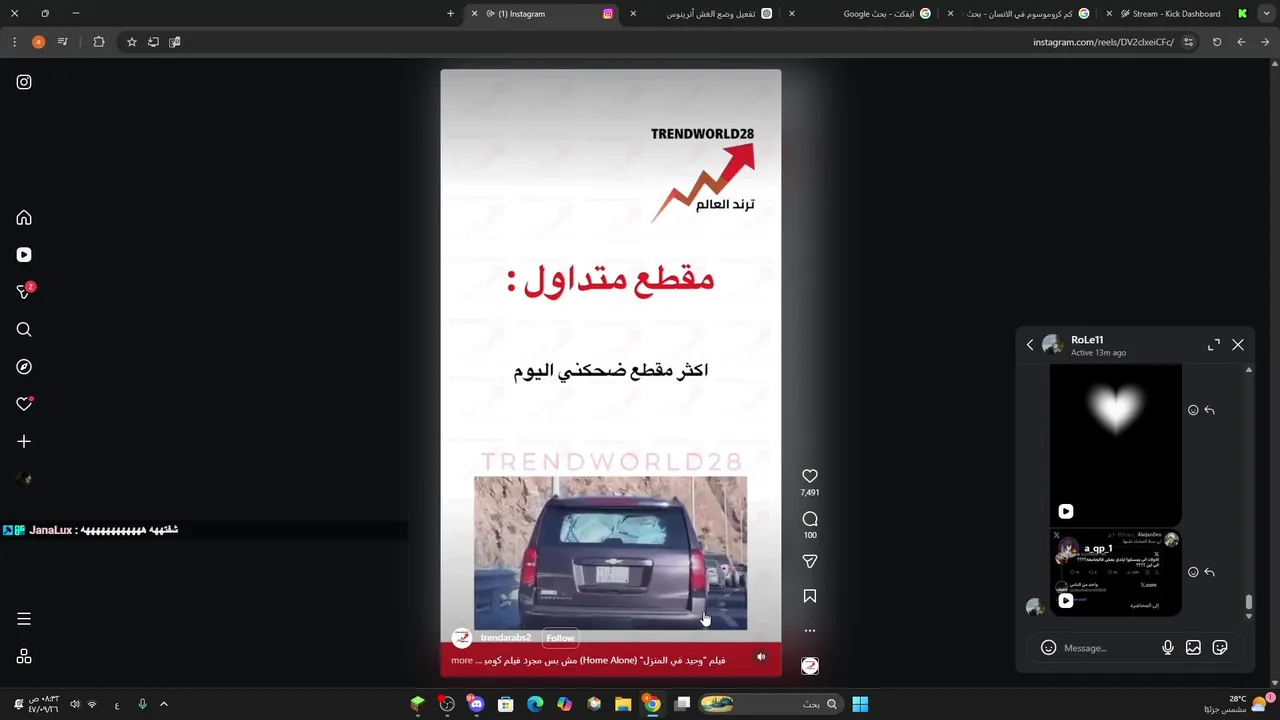Open File Explorer from taskbar
This screenshot has height=720, width=1280.
click(623, 704)
